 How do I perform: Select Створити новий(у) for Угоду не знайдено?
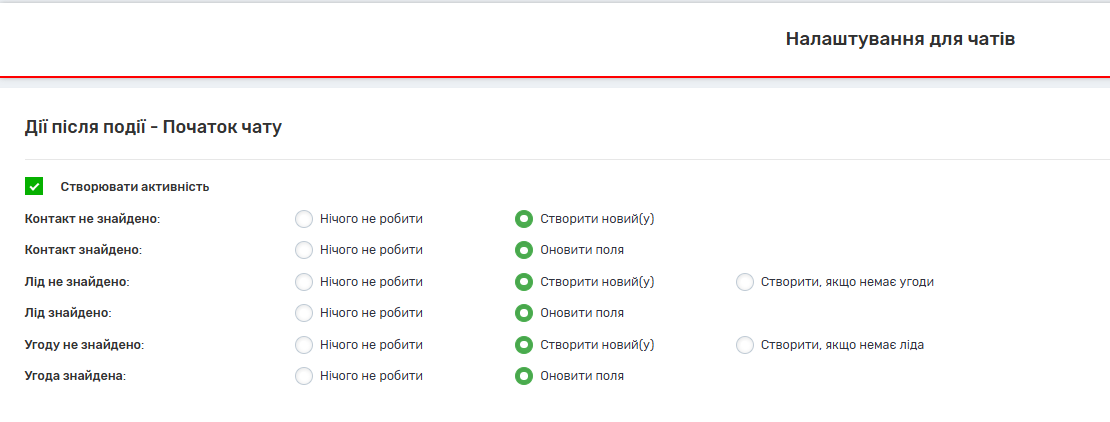[523, 345]
